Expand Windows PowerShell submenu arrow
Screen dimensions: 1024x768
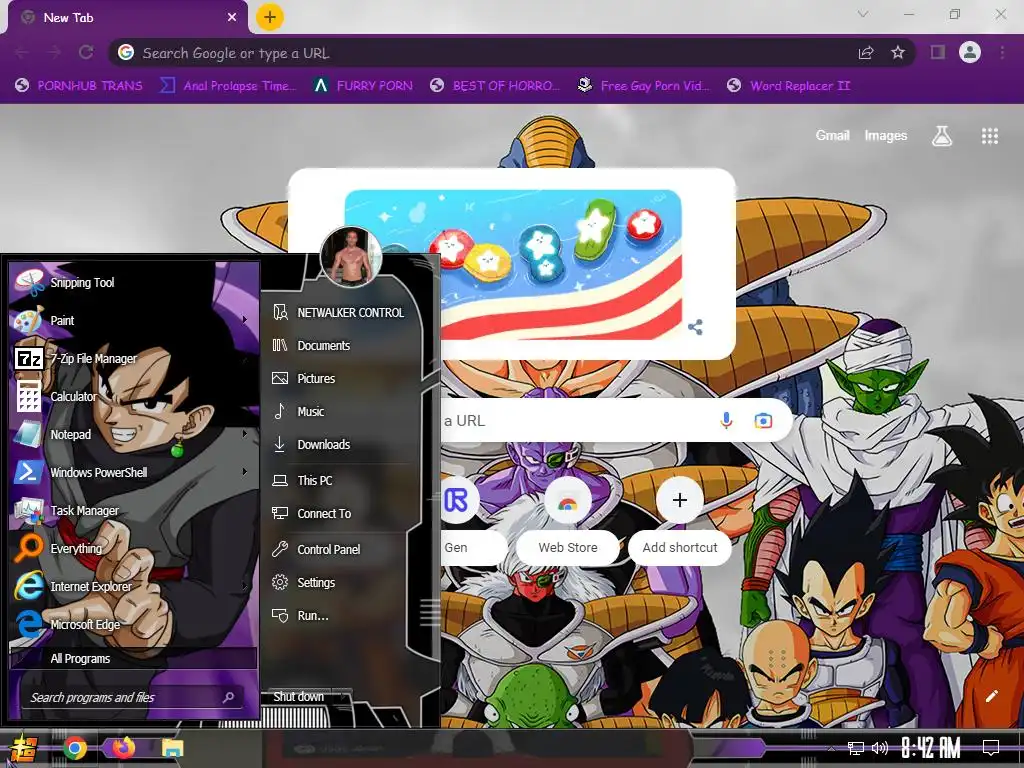pyautogui.click(x=245, y=472)
